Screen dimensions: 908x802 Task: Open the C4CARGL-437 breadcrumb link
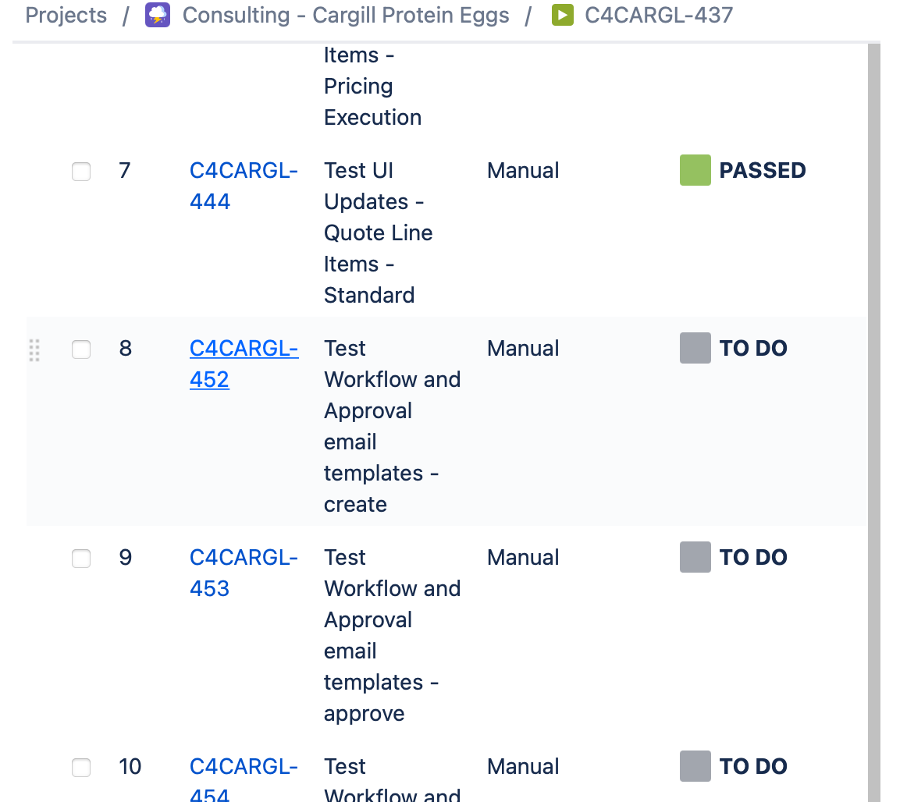(x=658, y=15)
